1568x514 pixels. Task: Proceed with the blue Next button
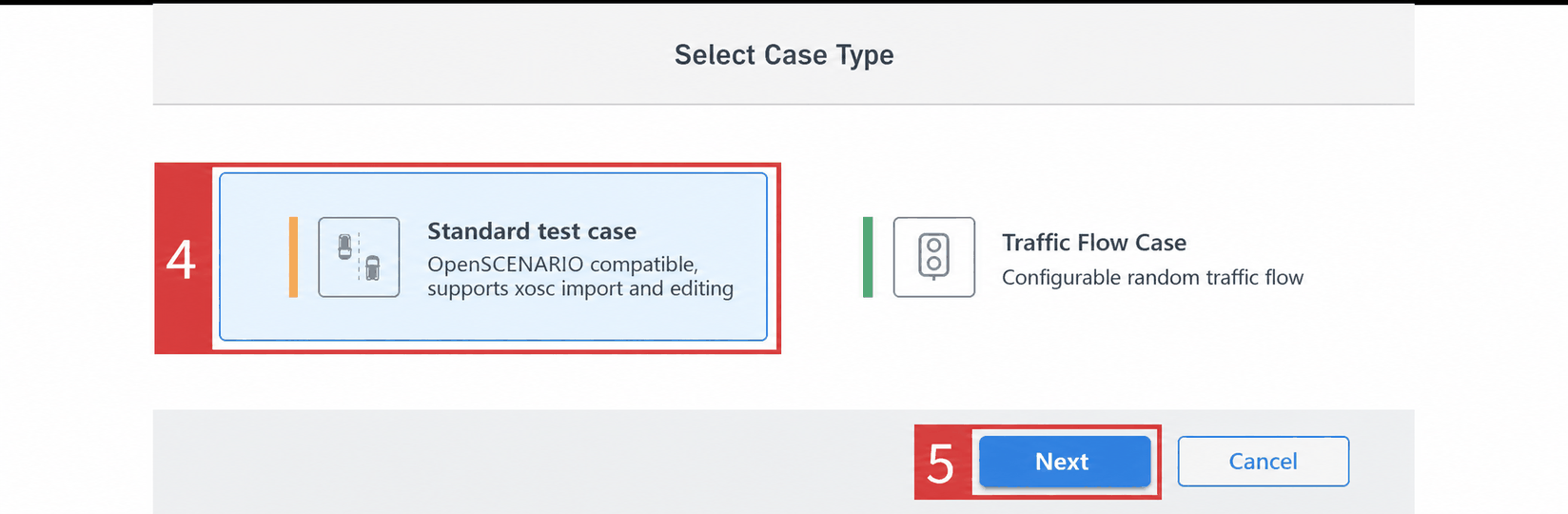click(1065, 462)
